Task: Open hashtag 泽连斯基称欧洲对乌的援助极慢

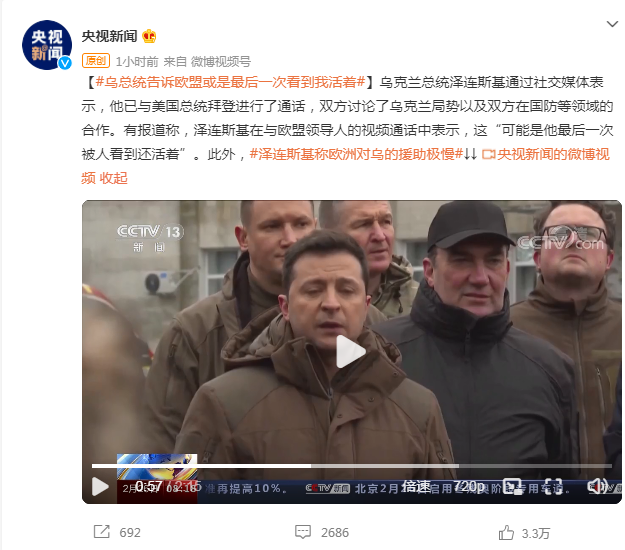Action: pyautogui.click(x=356, y=154)
